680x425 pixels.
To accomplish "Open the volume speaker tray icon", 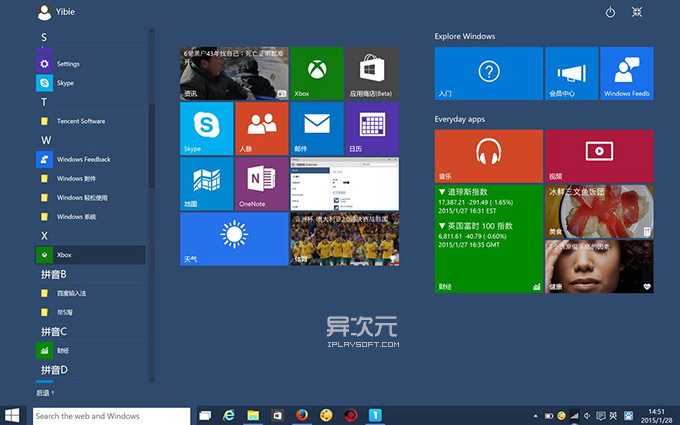I will pyautogui.click(x=587, y=416).
